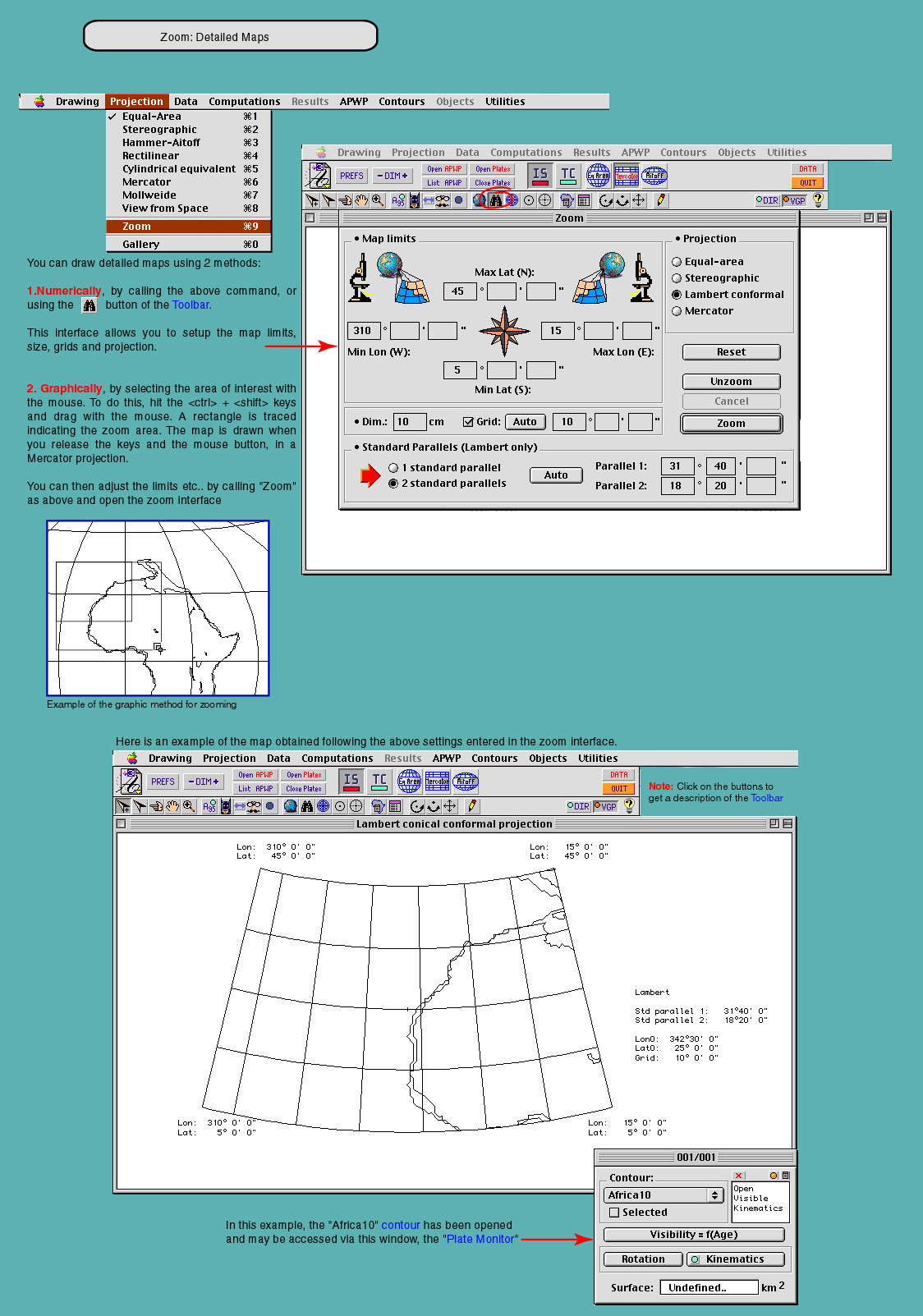Select the hand pan tool in upper toolbar
Image resolution: width=923 pixels, height=1316 pixels.
[360, 199]
